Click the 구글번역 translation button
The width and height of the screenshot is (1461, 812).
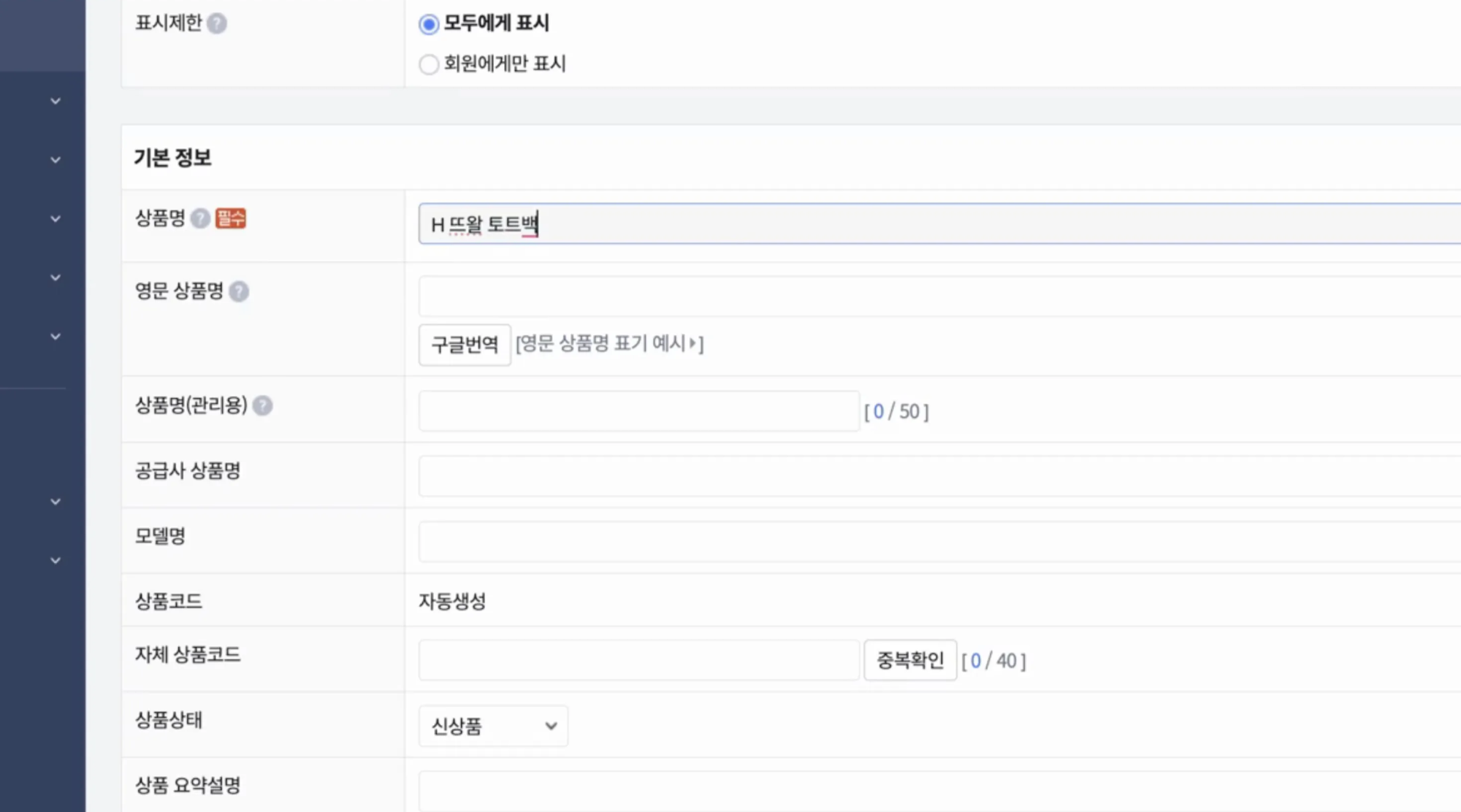(464, 344)
